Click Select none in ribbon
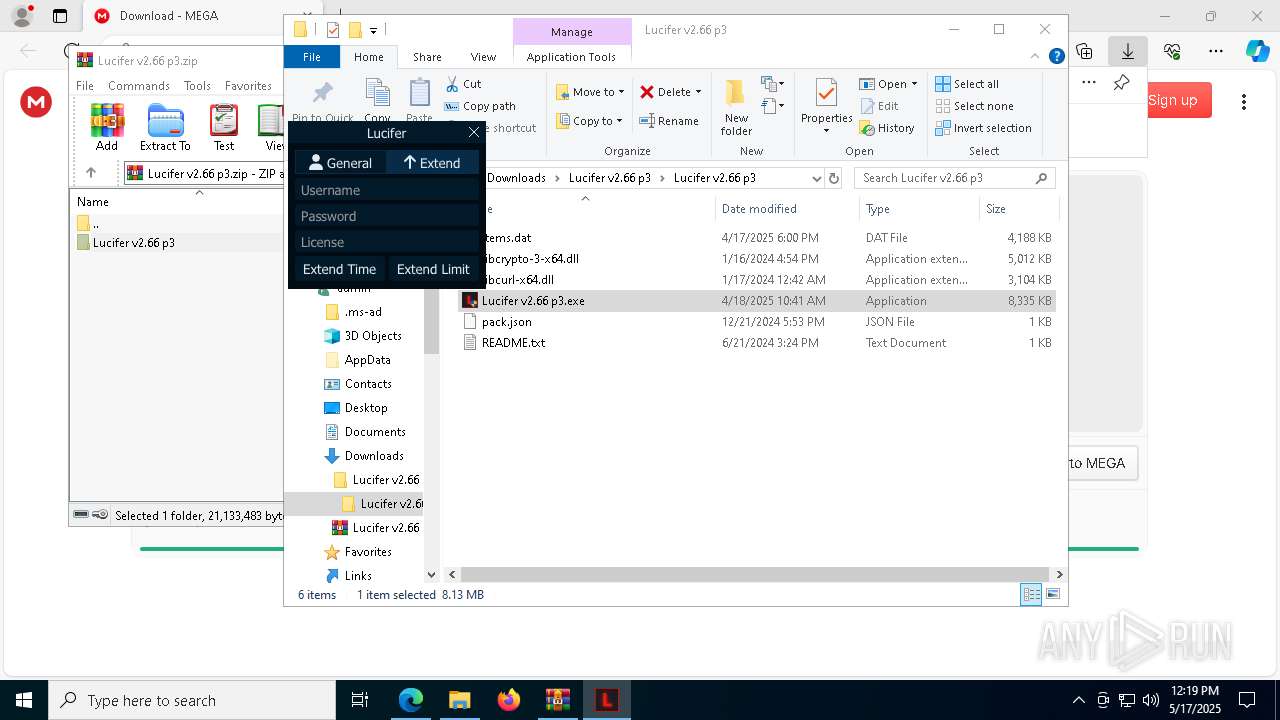This screenshot has height=720, width=1280. coord(974,106)
